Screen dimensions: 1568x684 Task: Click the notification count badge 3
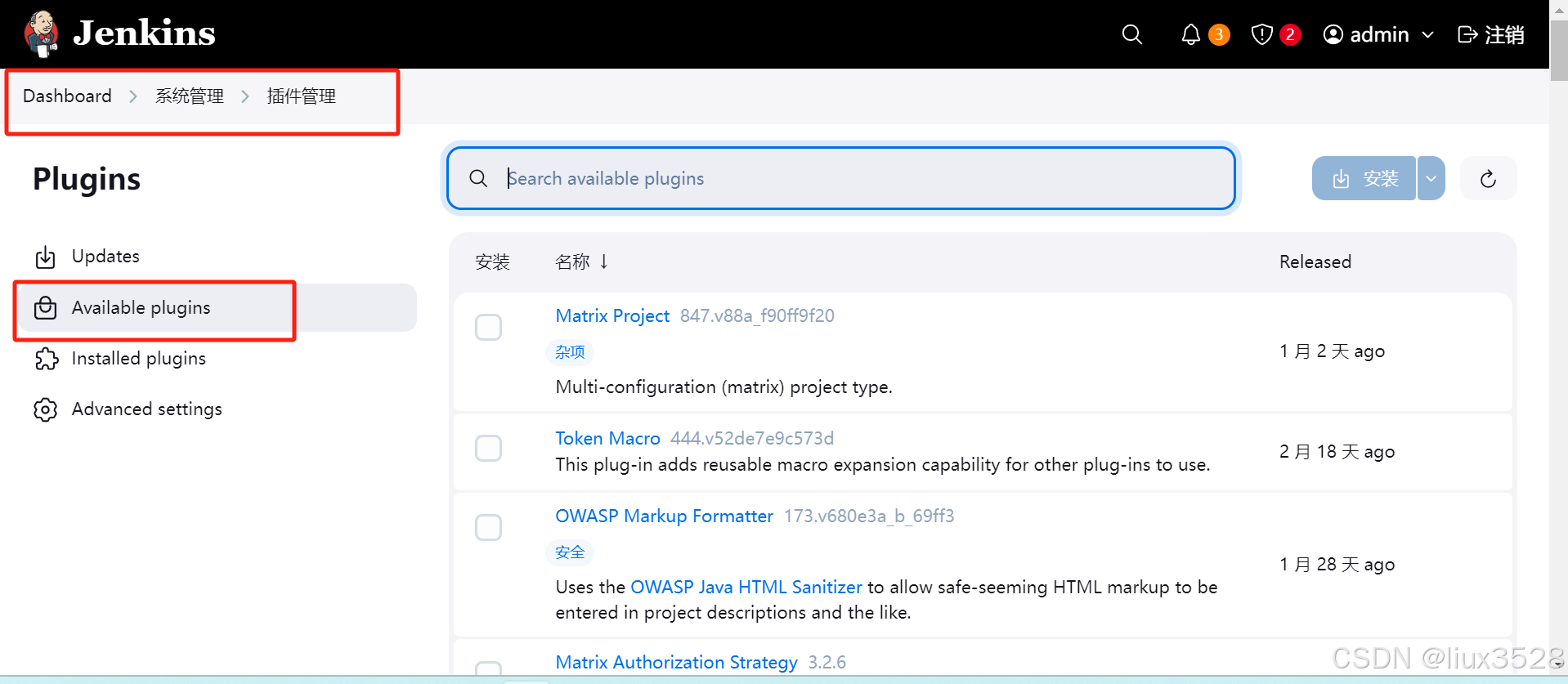(1219, 34)
